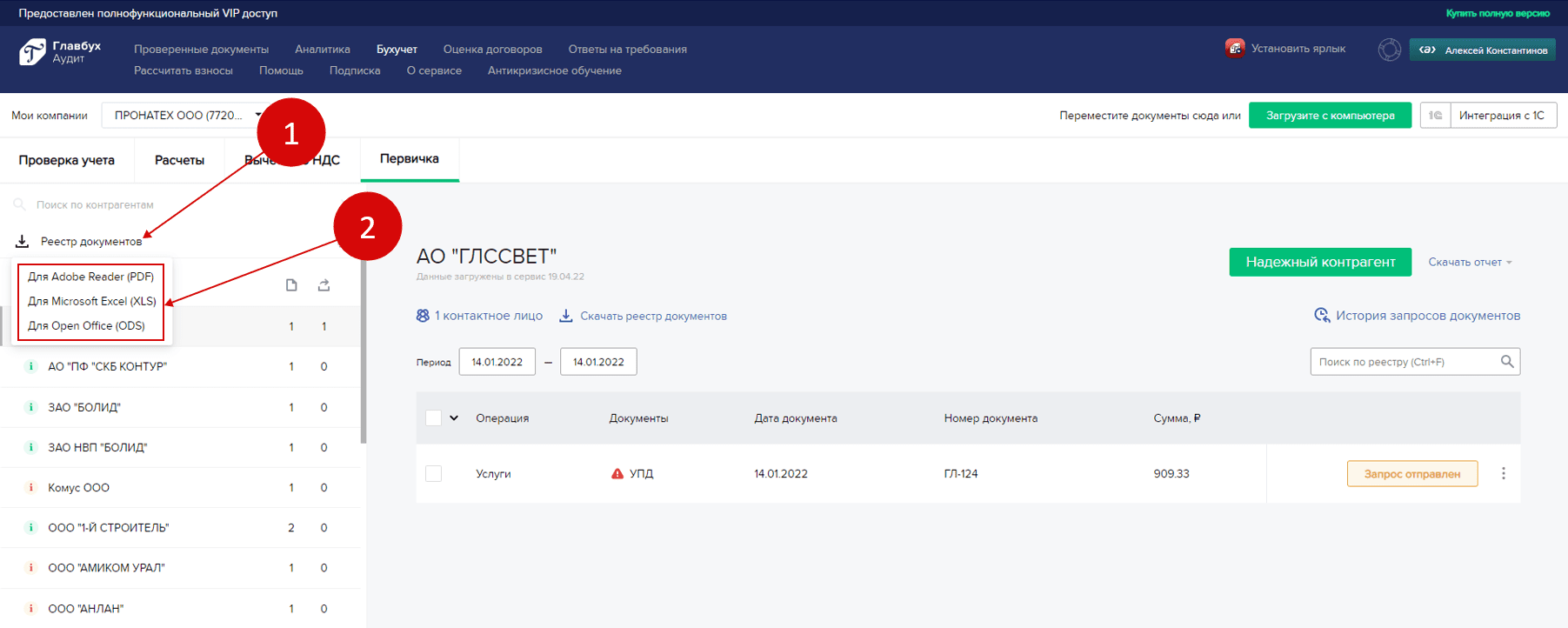Screen dimensions: 1568x628
Task: Click the Надежный контрагент button
Action: (x=1320, y=262)
